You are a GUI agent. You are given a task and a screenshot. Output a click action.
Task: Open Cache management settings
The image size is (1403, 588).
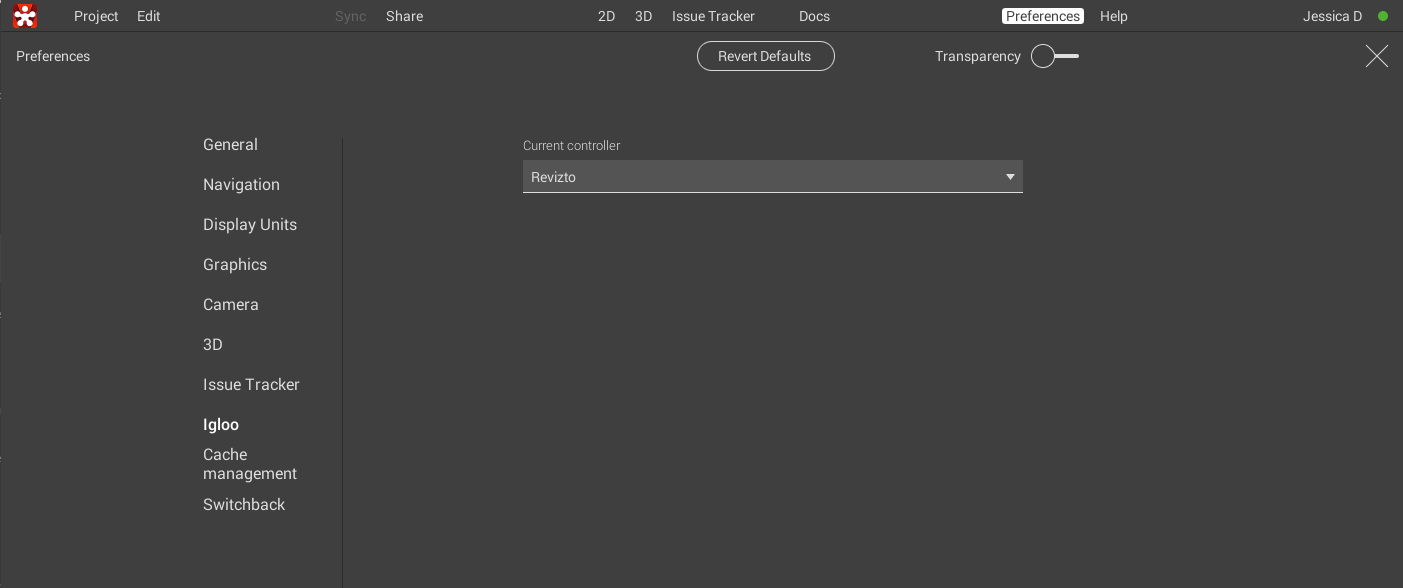tap(249, 464)
